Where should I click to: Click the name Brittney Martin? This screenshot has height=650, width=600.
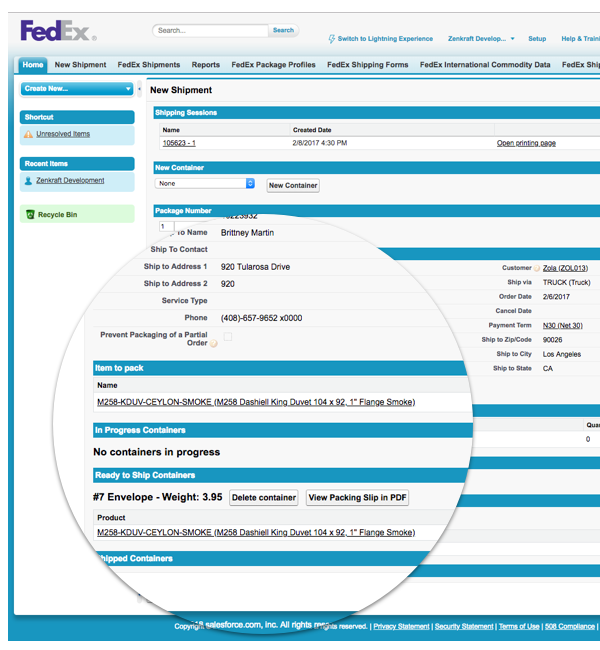click(x=248, y=233)
